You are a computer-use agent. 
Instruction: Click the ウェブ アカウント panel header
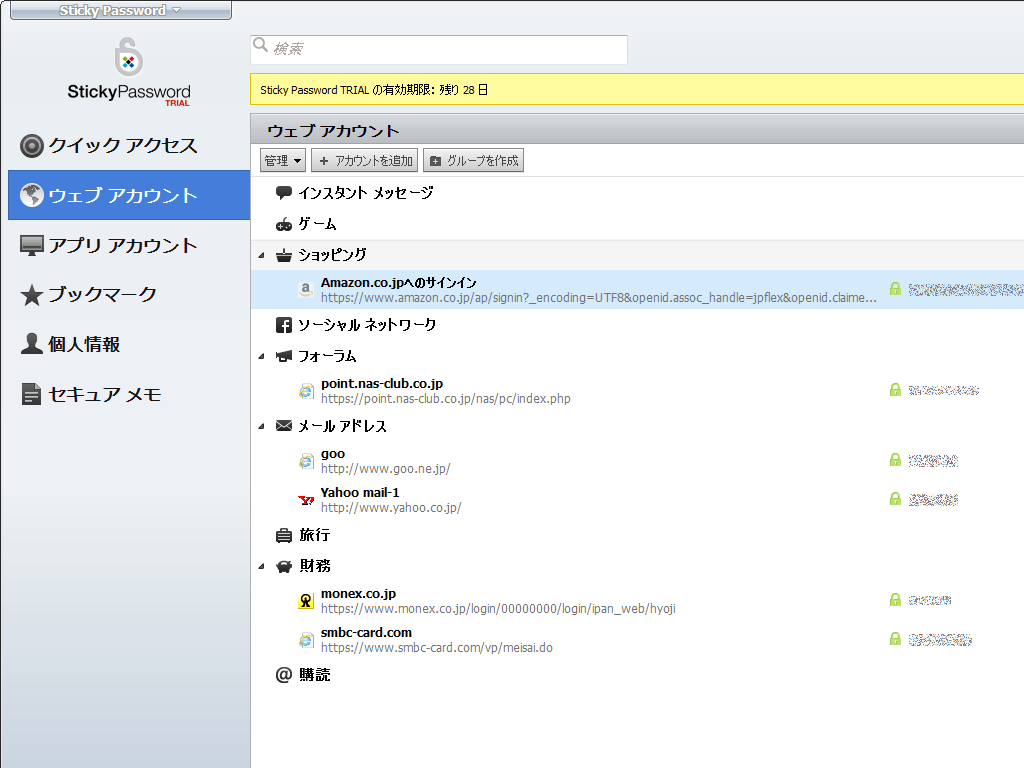point(637,131)
